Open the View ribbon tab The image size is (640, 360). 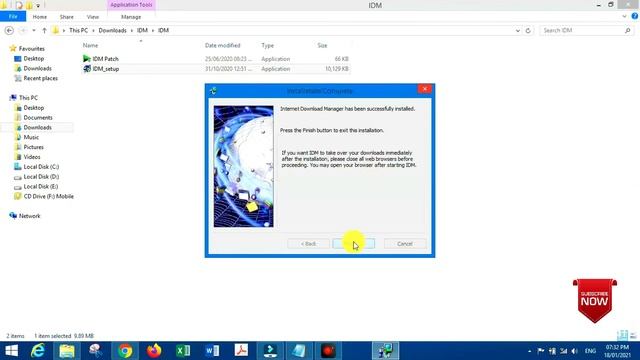[x=93, y=17]
